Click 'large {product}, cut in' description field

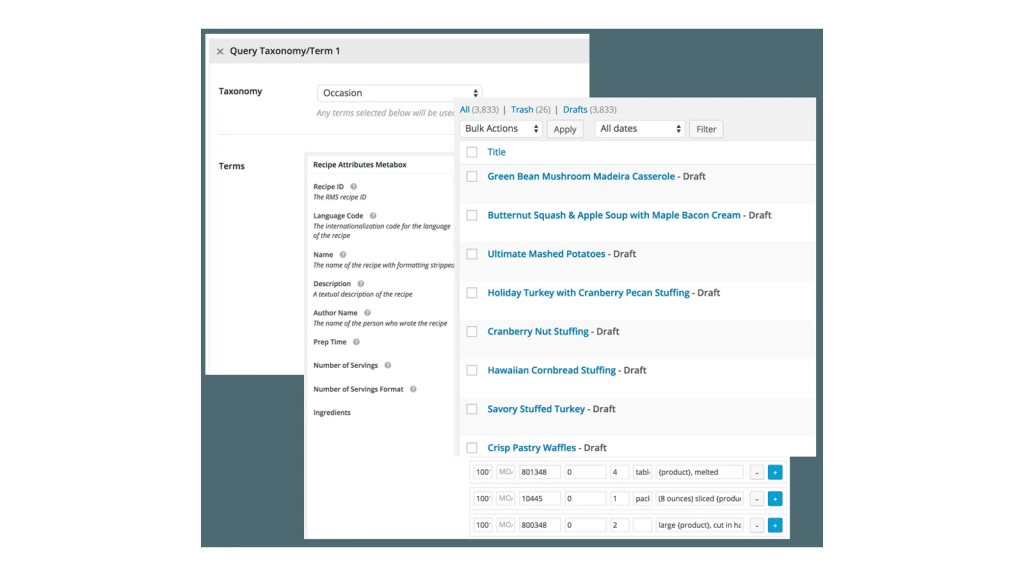[x=699, y=525]
